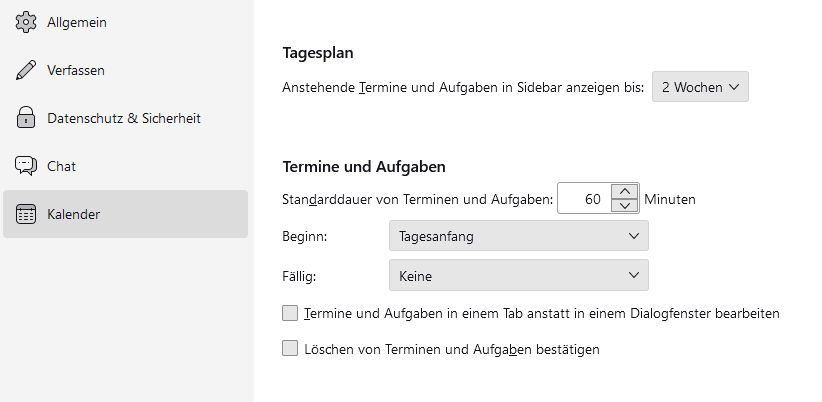822x402 pixels.
Task: Select the Chat settings label
Action: [x=61, y=166]
